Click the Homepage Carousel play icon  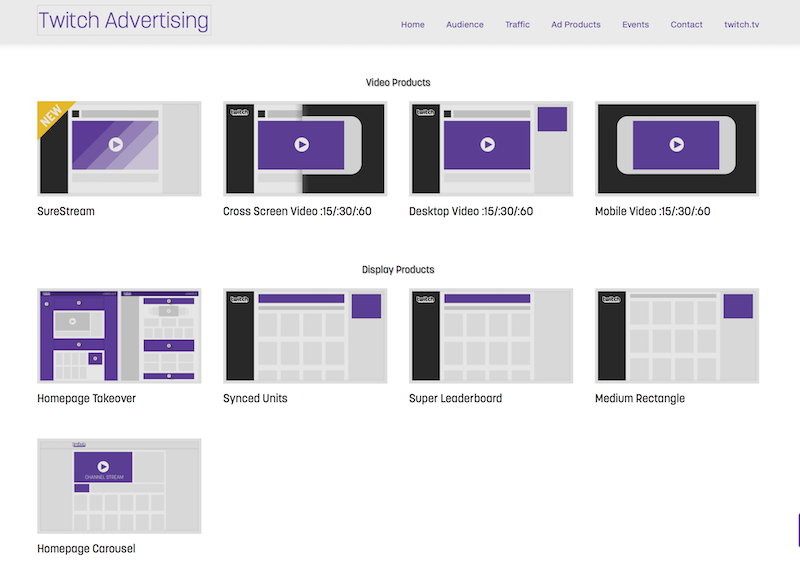103,466
